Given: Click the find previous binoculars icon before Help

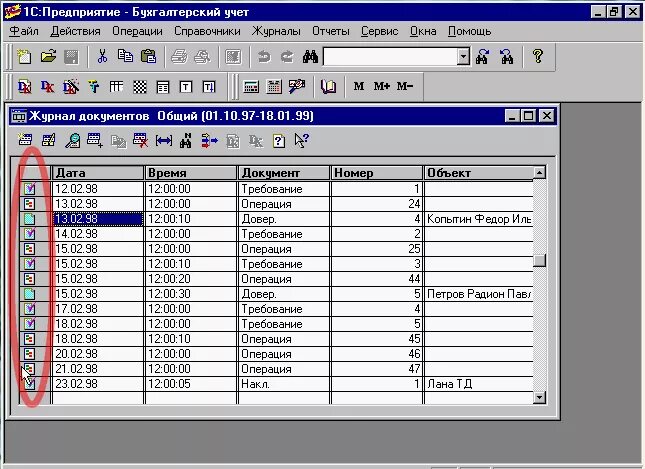Looking at the screenshot, I should click(x=506, y=56).
